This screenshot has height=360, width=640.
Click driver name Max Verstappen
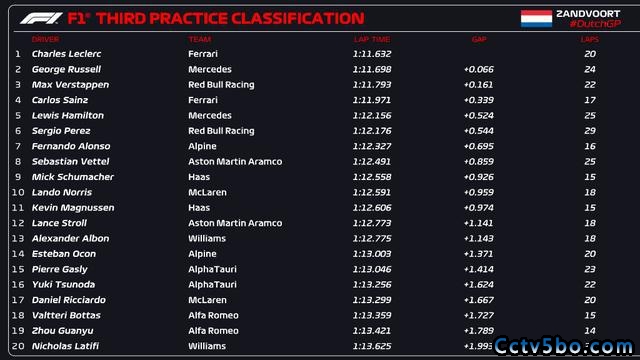(x=70, y=84)
